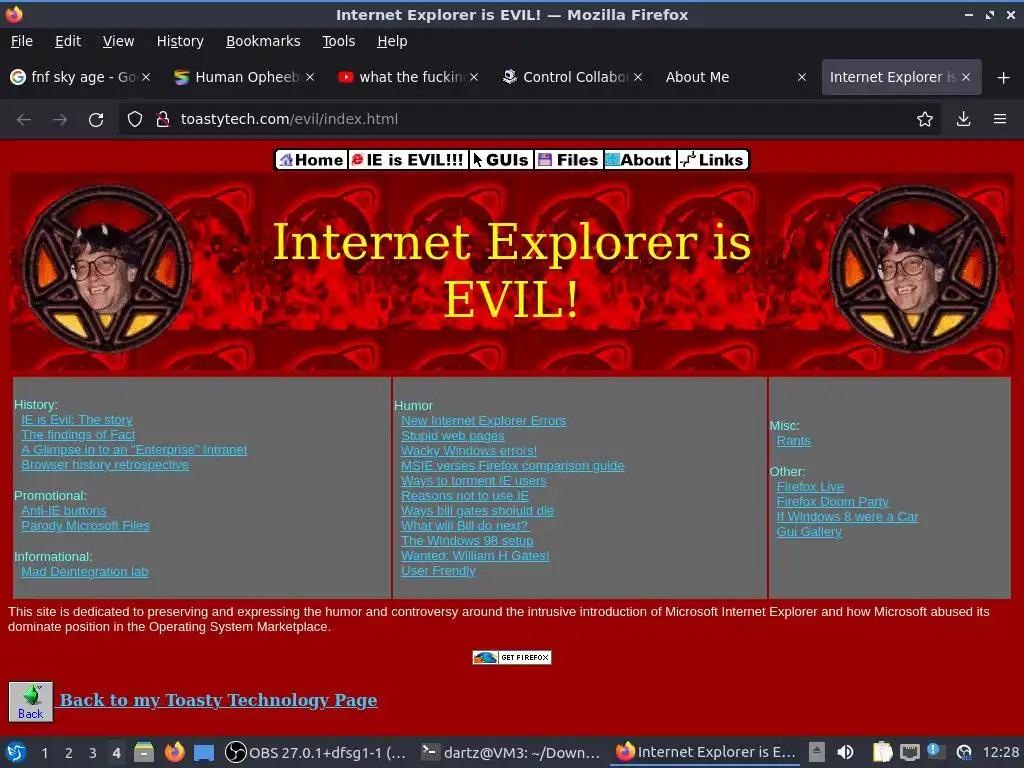The width and height of the screenshot is (1024, 768).
Task: Open the Help menu
Action: click(392, 41)
